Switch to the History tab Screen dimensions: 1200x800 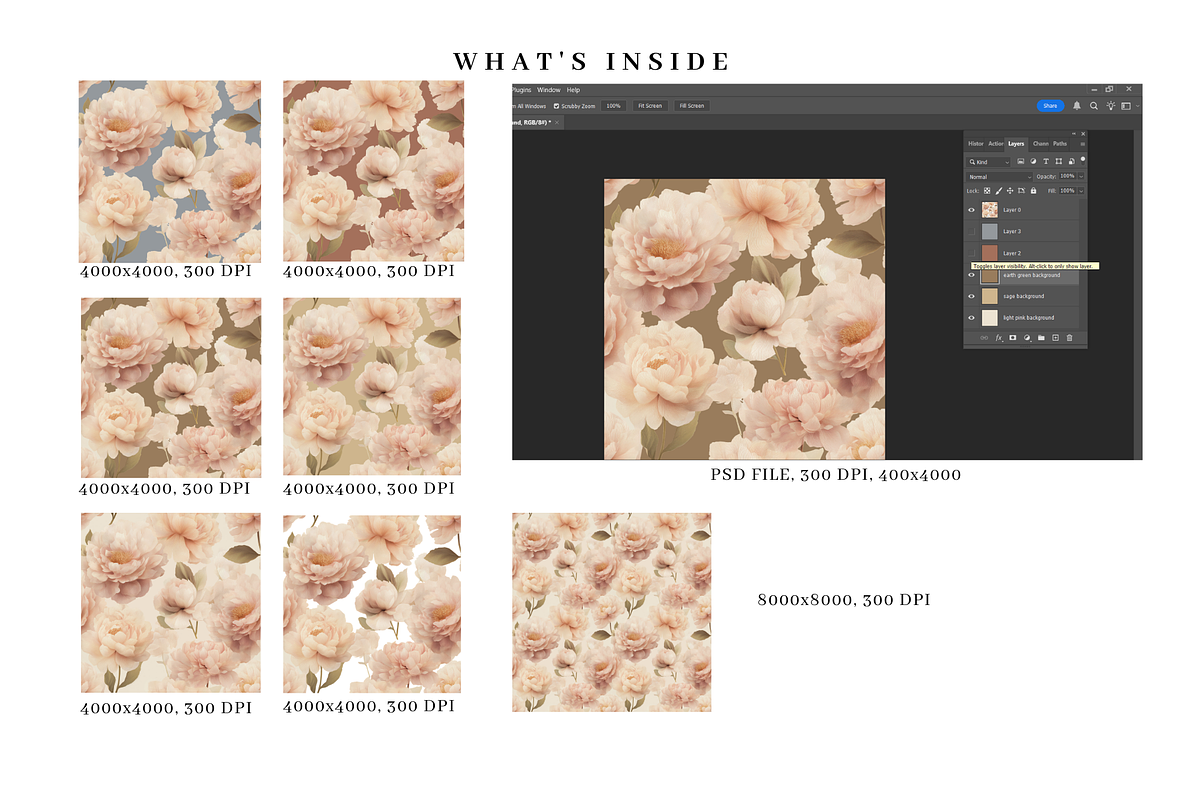(976, 144)
